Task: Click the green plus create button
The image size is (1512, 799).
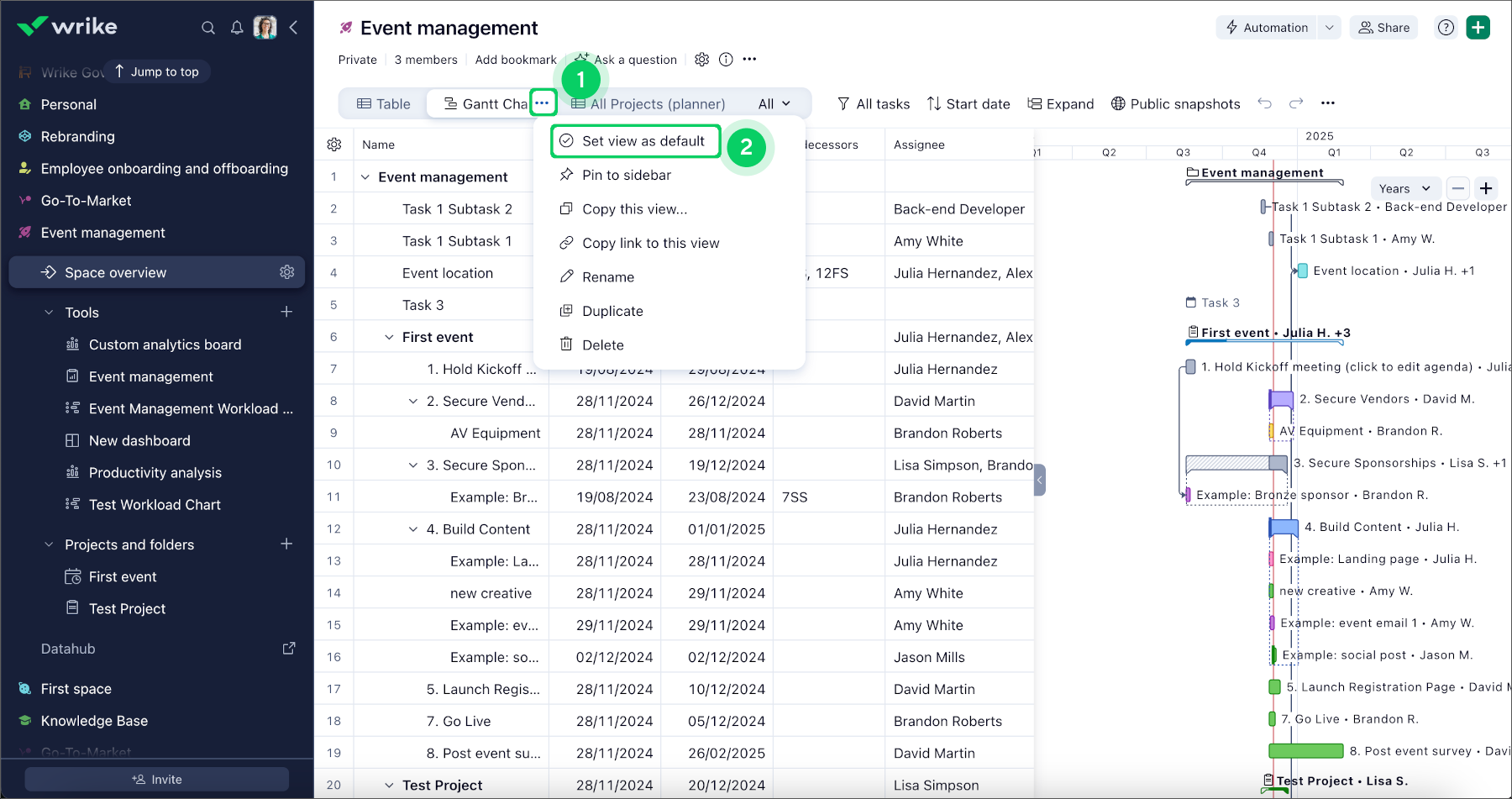Action: pos(1478,28)
